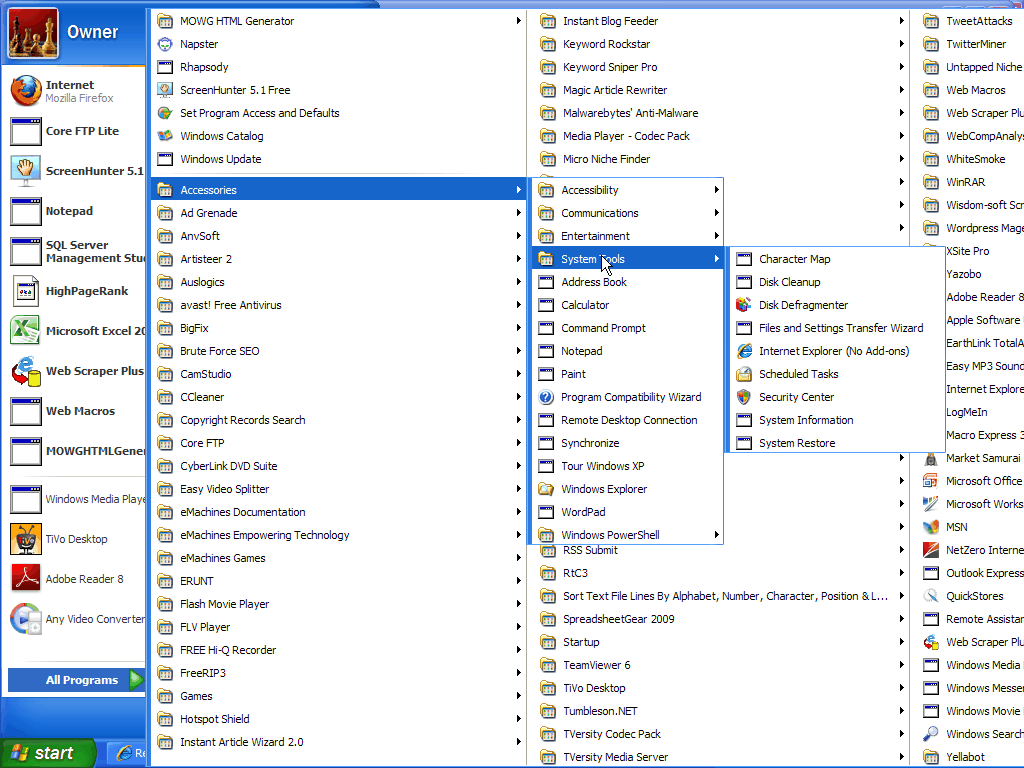Expand the Communications submenu arrow
The width and height of the screenshot is (1024, 768).
[716, 213]
